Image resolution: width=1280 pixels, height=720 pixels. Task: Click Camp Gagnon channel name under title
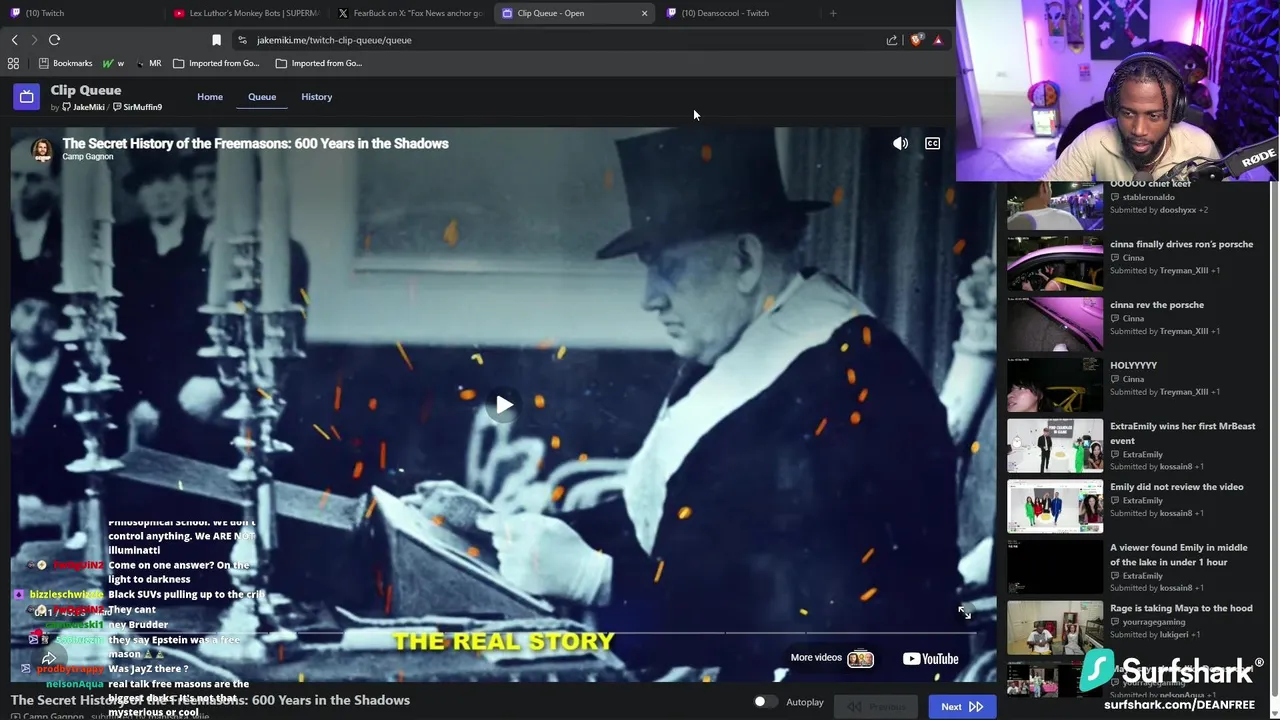88,157
